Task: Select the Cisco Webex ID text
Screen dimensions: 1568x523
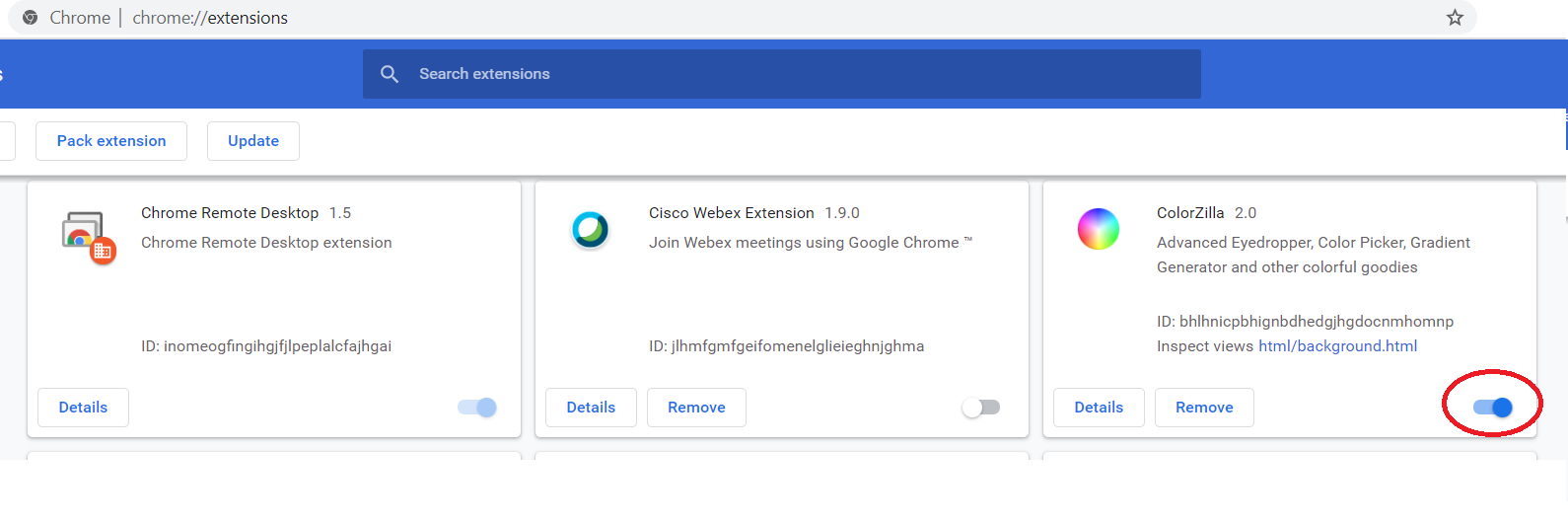Action: point(786,346)
